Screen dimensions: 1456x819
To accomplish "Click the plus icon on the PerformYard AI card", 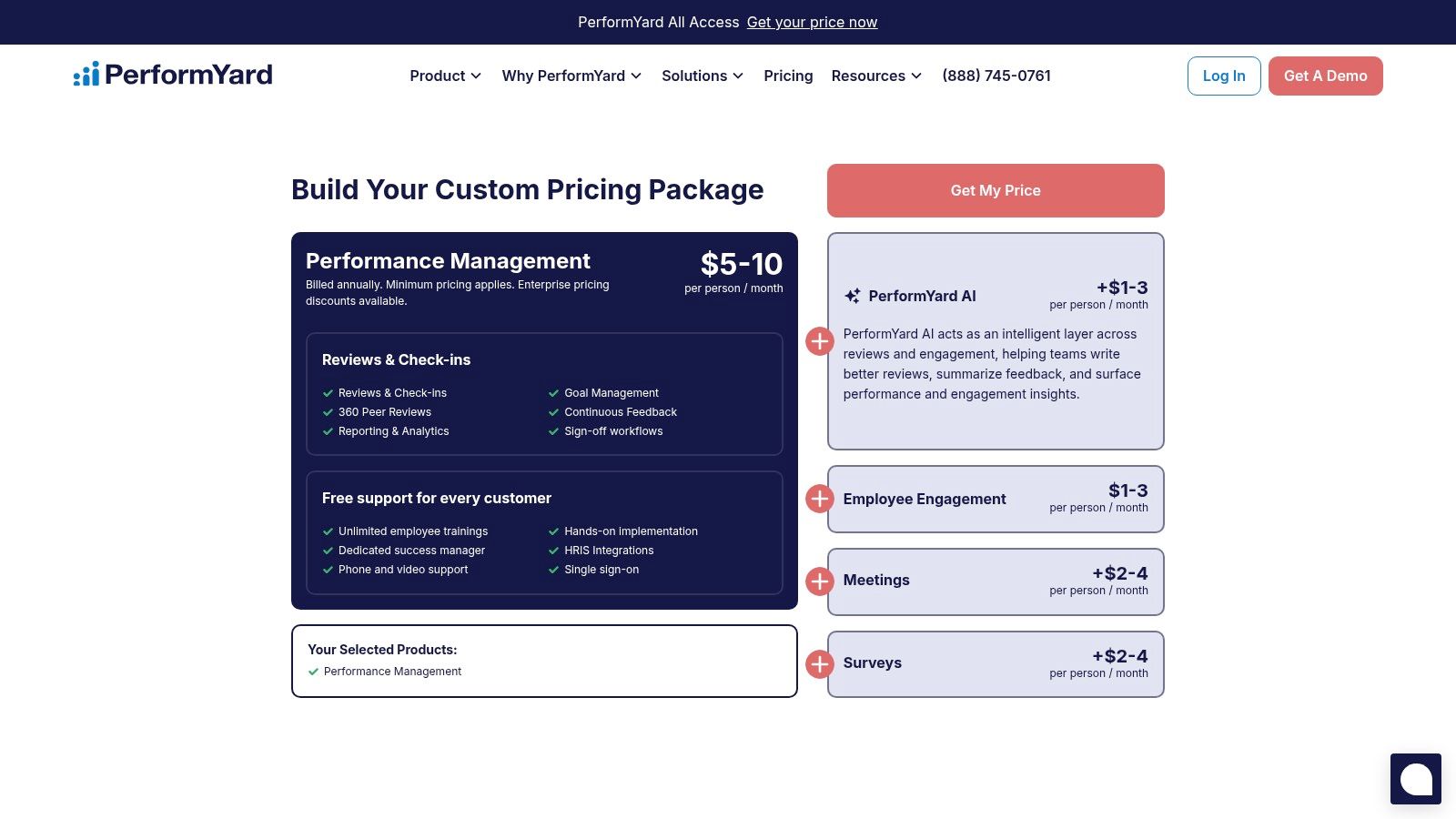I will point(819,340).
